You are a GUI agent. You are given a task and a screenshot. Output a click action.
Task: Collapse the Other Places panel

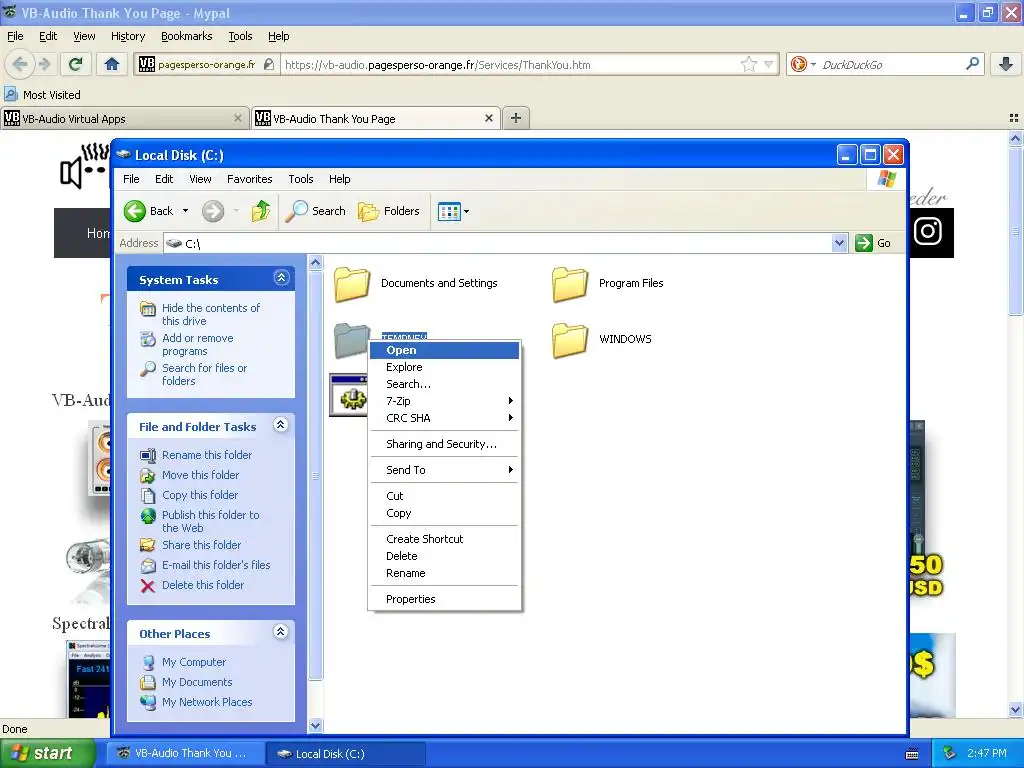(x=281, y=632)
